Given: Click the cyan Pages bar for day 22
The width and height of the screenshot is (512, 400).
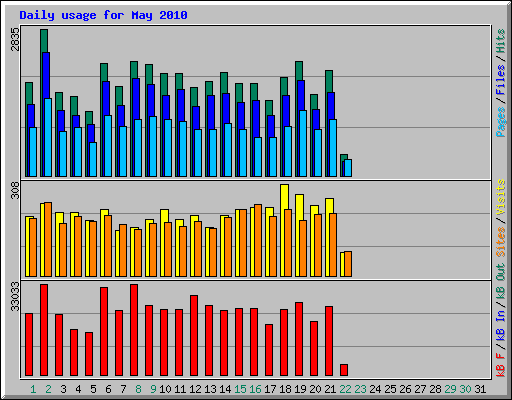Looking at the screenshot, I should pos(348,168).
